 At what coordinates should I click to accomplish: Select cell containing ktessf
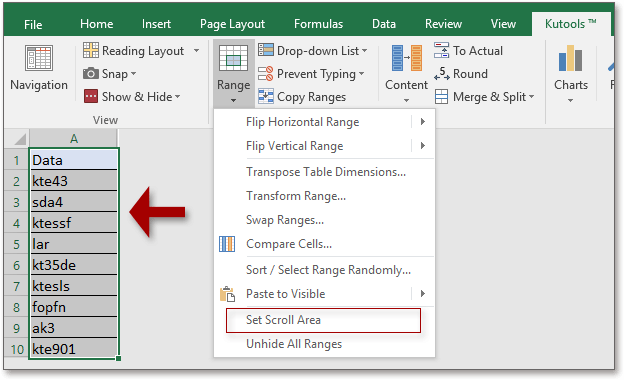(74, 223)
